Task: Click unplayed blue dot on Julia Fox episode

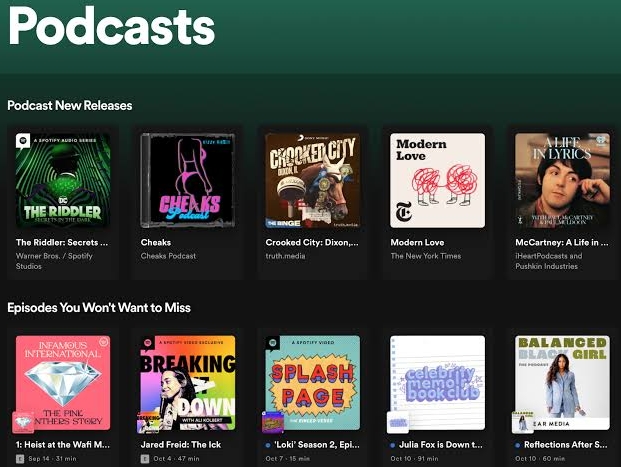Action: click(393, 445)
